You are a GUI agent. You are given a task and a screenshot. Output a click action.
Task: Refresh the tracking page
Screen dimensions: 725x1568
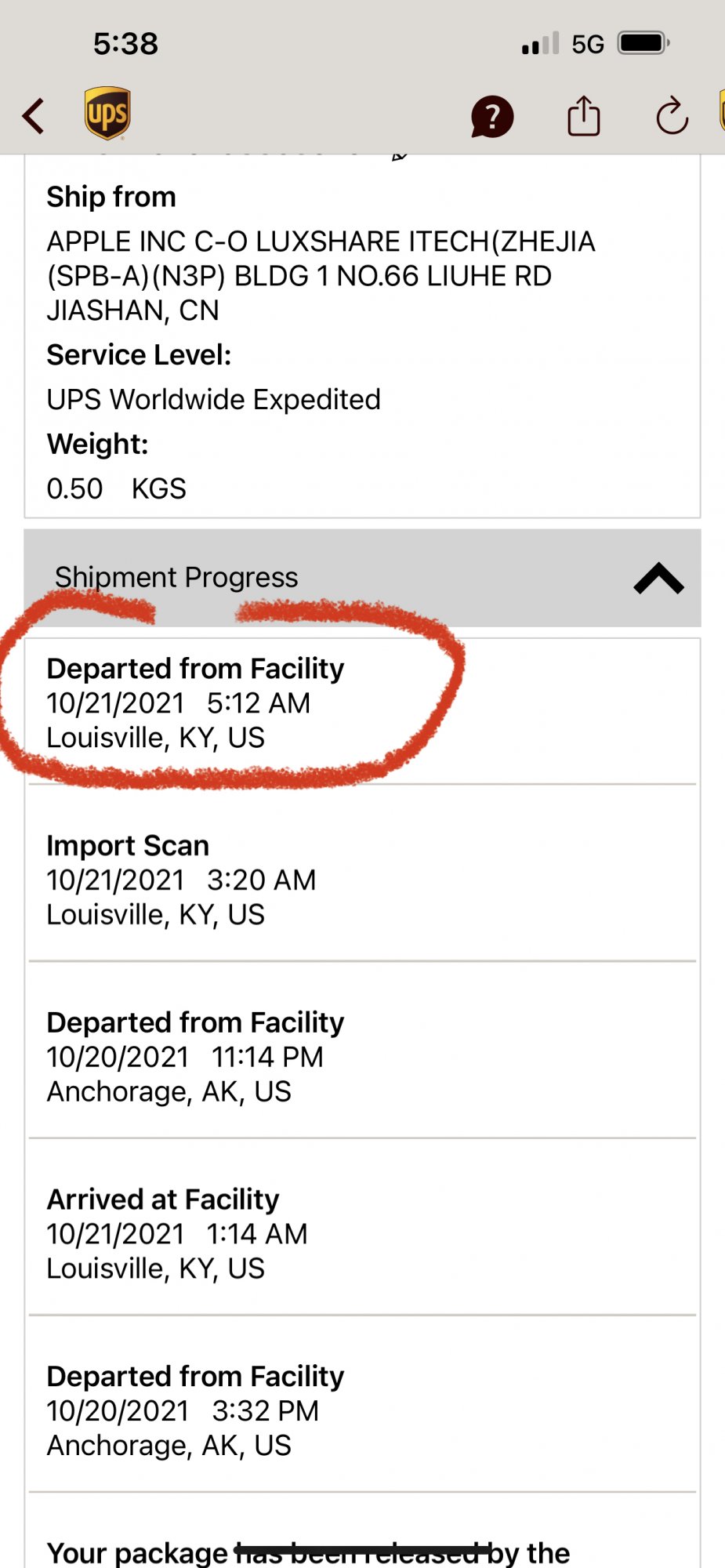[672, 117]
